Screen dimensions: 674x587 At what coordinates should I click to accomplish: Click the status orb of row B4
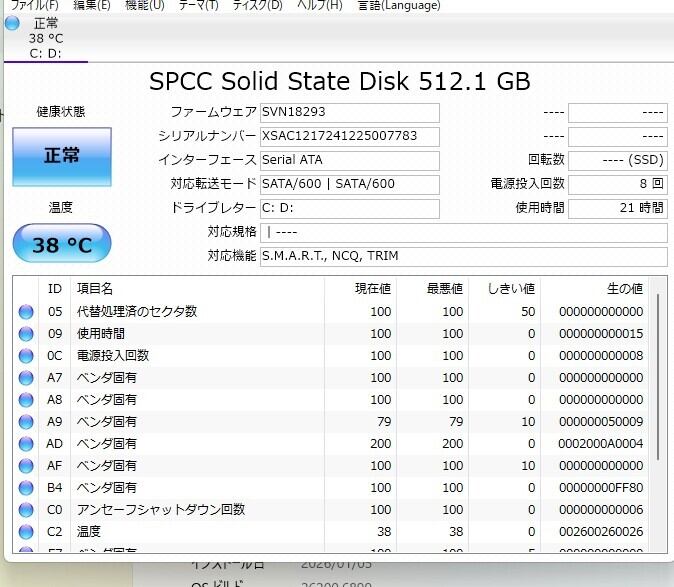pos(26,488)
